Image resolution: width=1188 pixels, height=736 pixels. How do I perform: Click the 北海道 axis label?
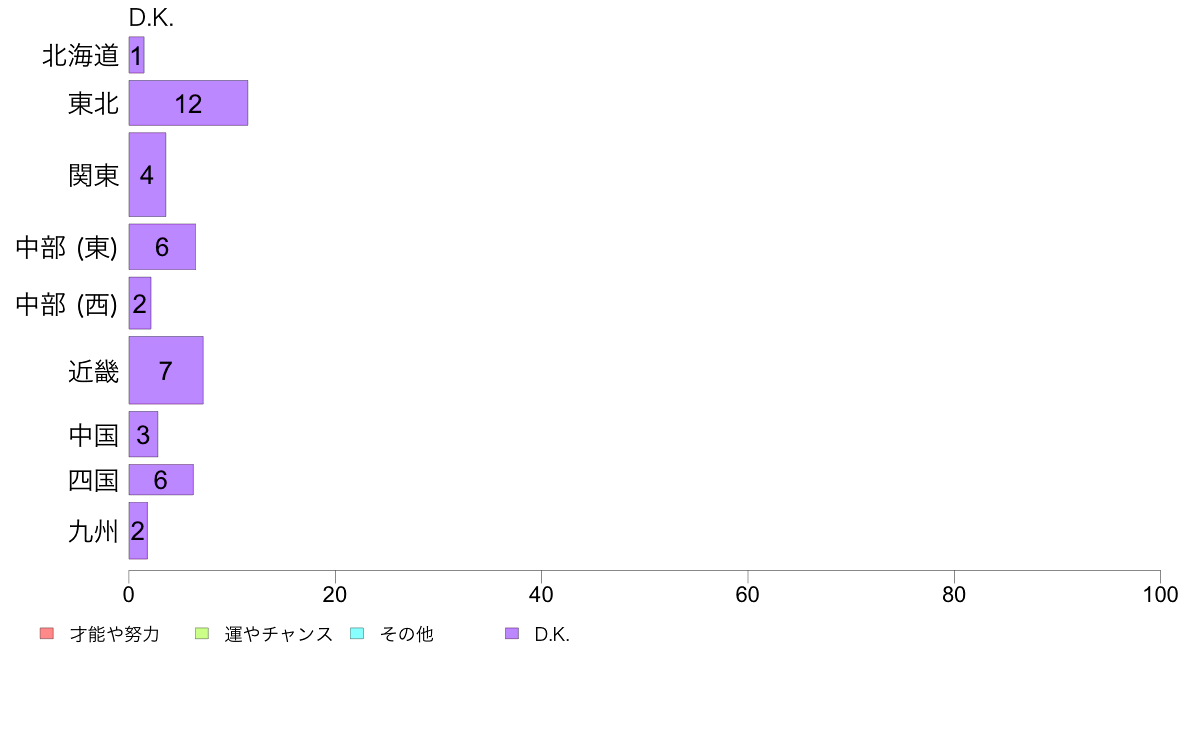[x=80, y=55]
